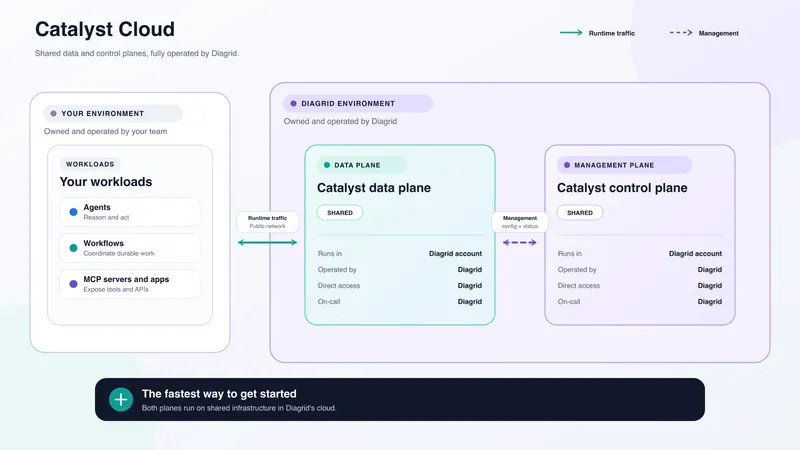Click Operated by row in control plane

click(640, 269)
